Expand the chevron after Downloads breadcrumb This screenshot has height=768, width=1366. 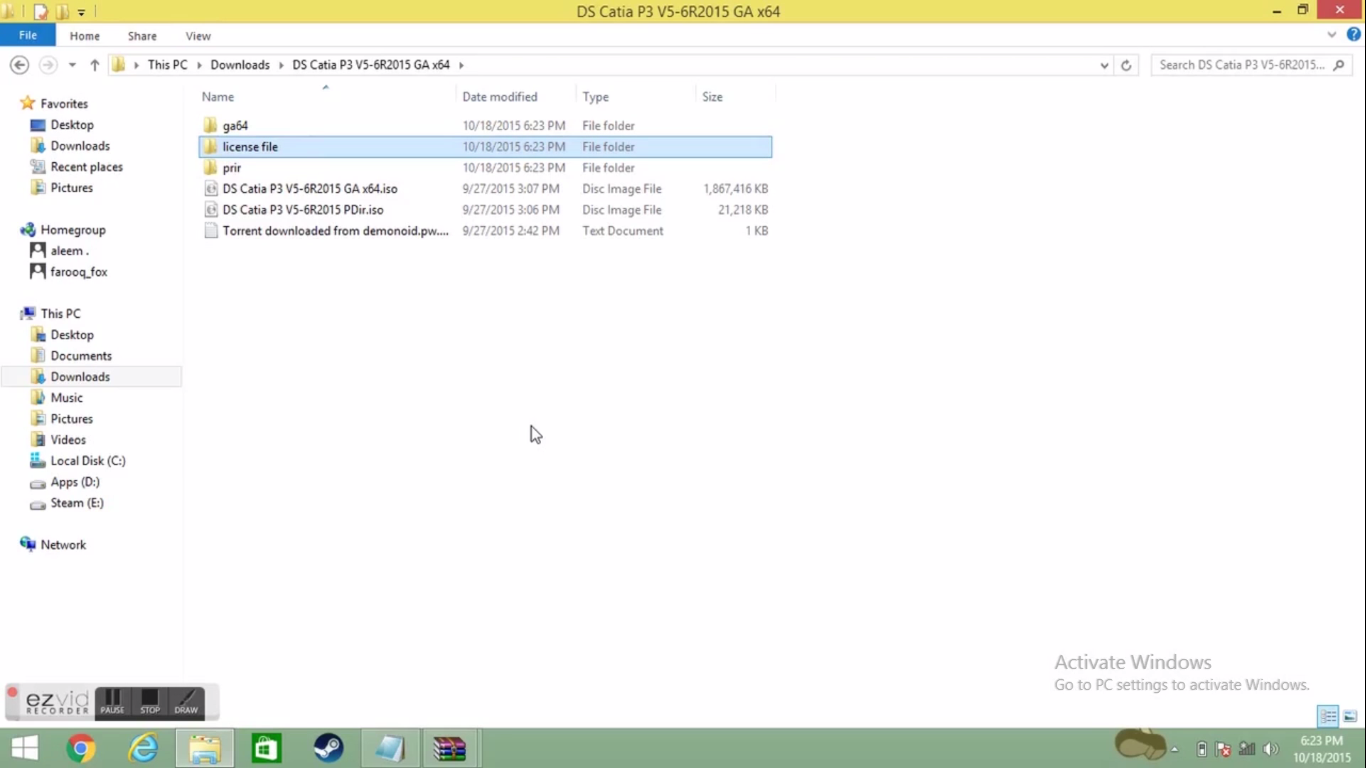tap(281, 65)
